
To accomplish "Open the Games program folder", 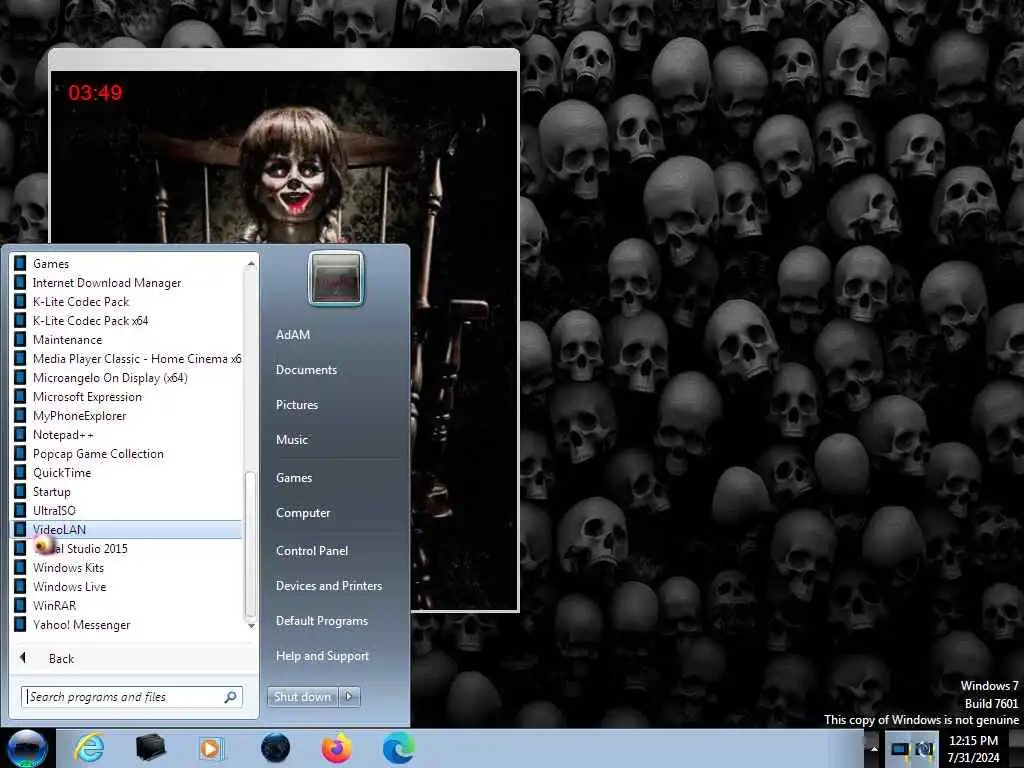I will pyautogui.click(x=127, y=263).
